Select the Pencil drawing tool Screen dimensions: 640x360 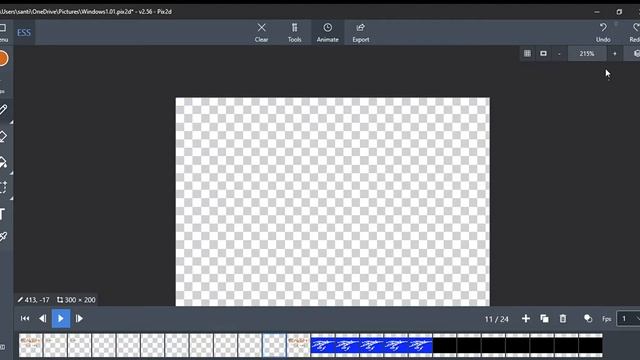[x=3, y=109]
